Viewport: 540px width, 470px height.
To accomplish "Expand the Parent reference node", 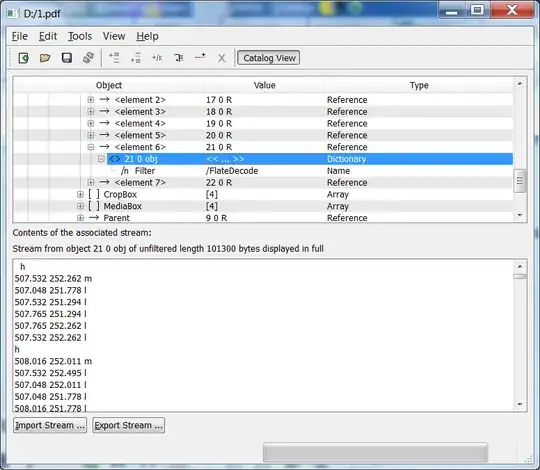I will 80,218.
